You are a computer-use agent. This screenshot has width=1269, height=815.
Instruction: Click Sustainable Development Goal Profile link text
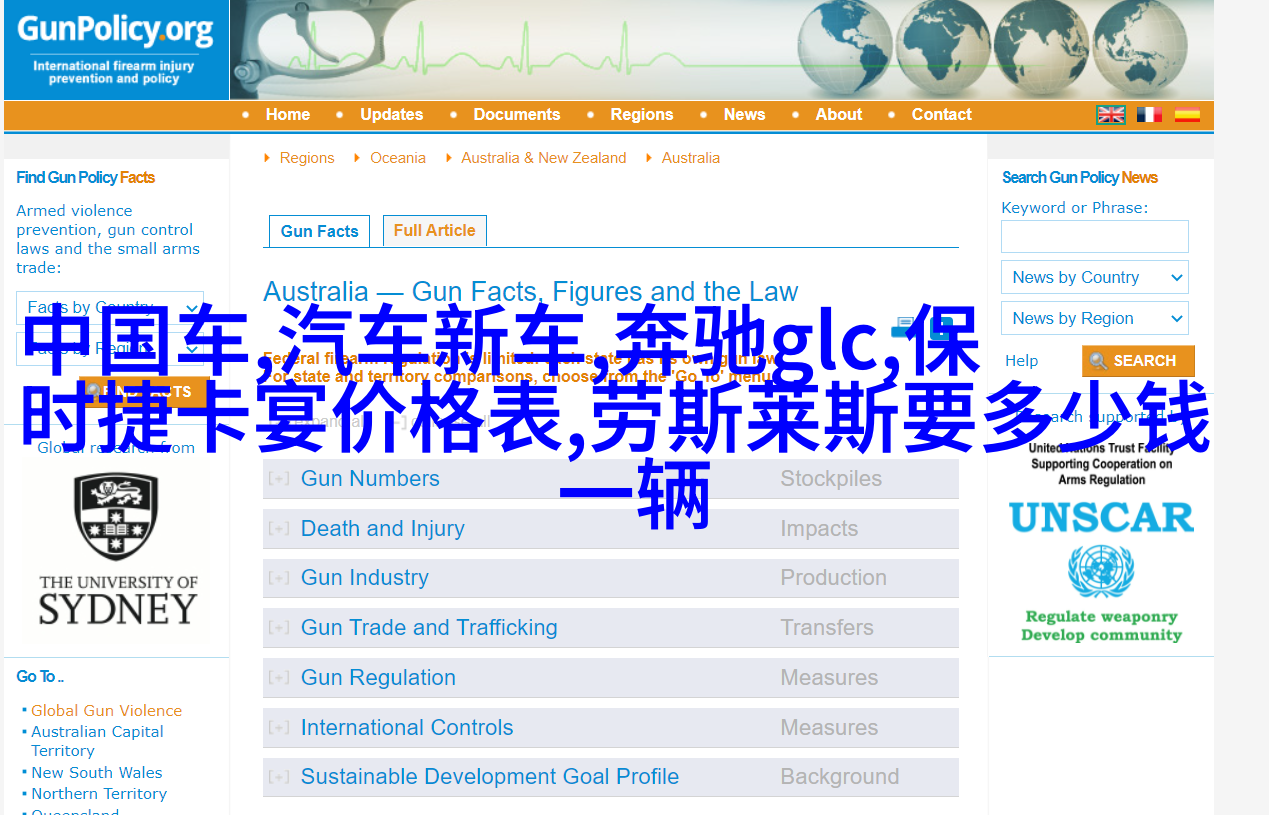click(x=490, y=777)
